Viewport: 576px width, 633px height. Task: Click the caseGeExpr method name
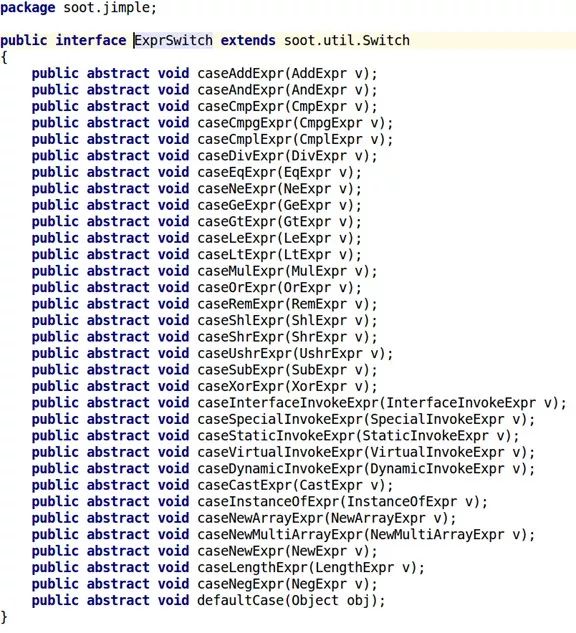tap(237, 205)
